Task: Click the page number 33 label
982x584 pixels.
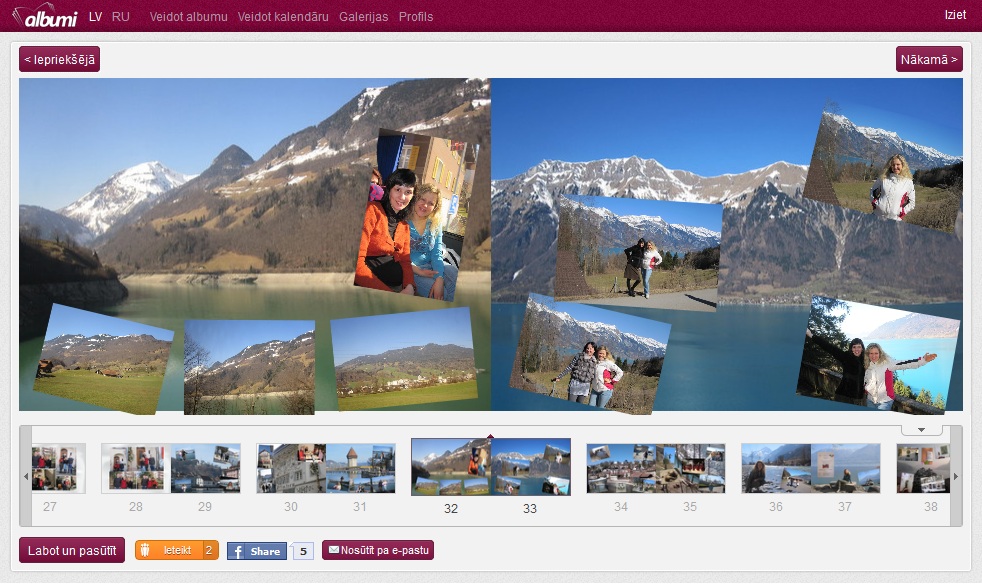Action: point(530,509)
